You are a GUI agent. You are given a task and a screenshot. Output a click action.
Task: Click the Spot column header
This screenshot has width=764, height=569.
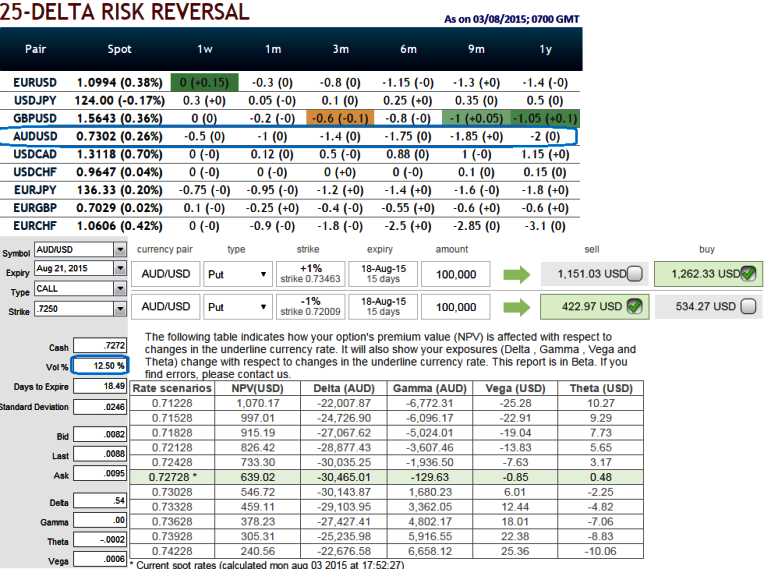pyautogui.click(x=119, y=49)
